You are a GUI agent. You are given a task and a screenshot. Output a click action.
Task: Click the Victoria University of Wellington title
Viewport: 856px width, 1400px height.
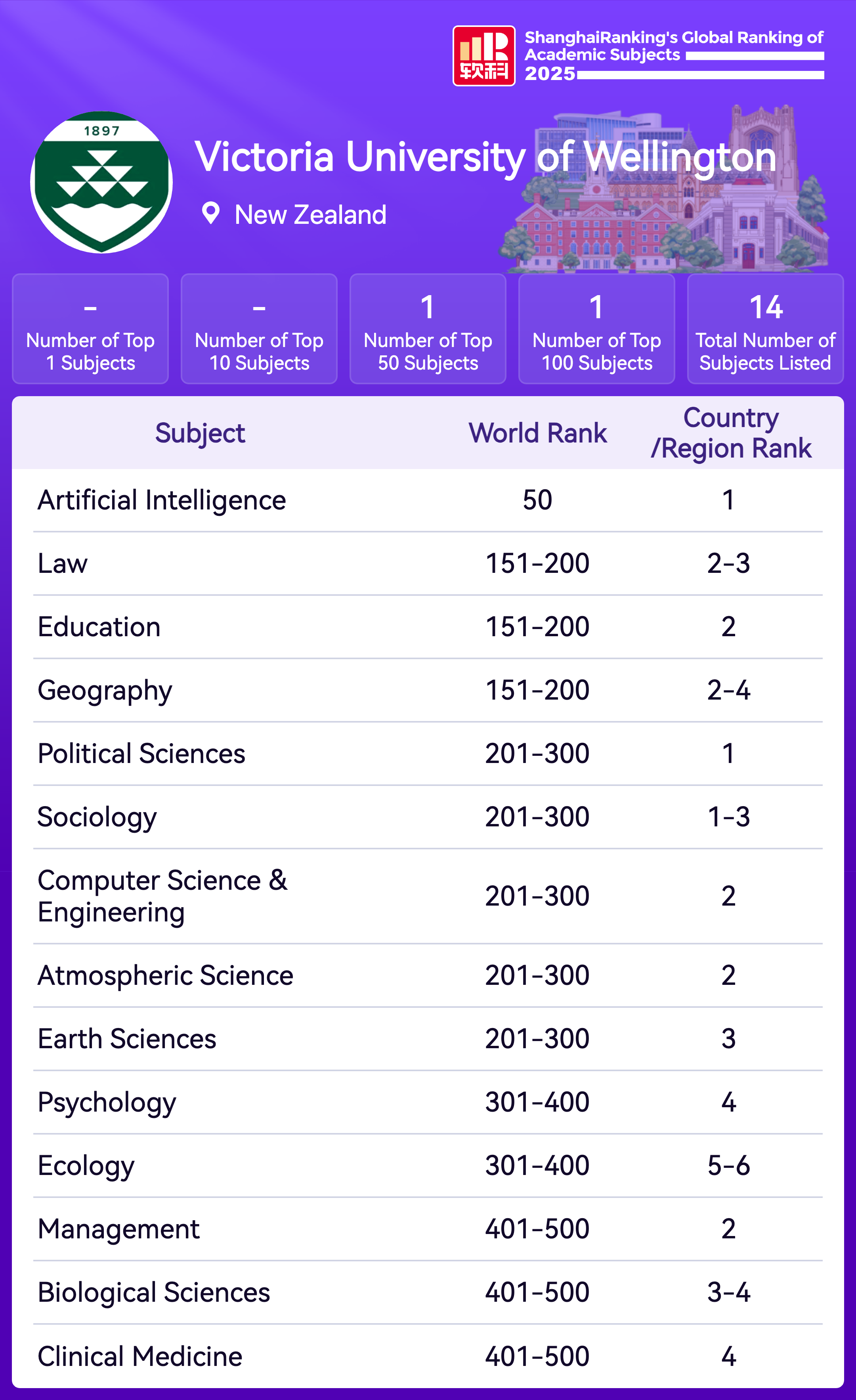485,156
